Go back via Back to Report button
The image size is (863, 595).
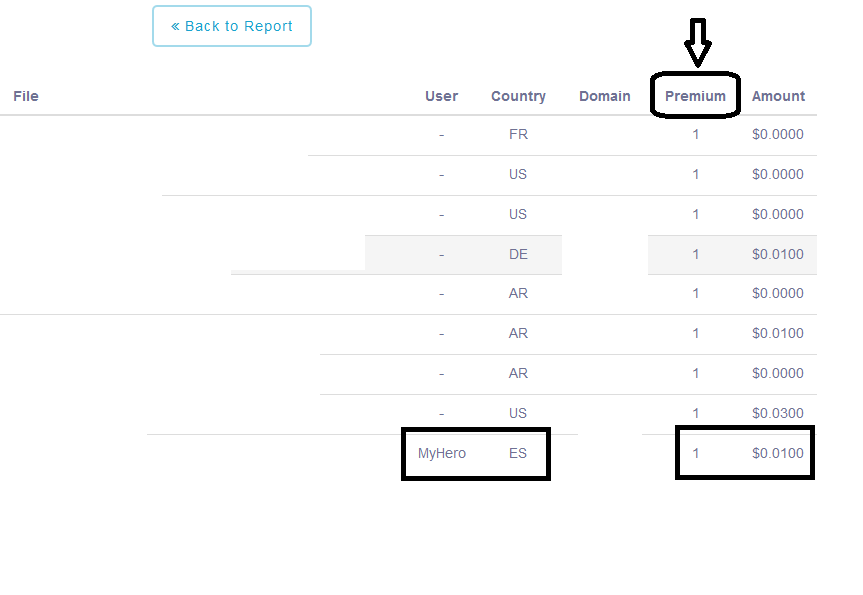[x=232, y=26]
